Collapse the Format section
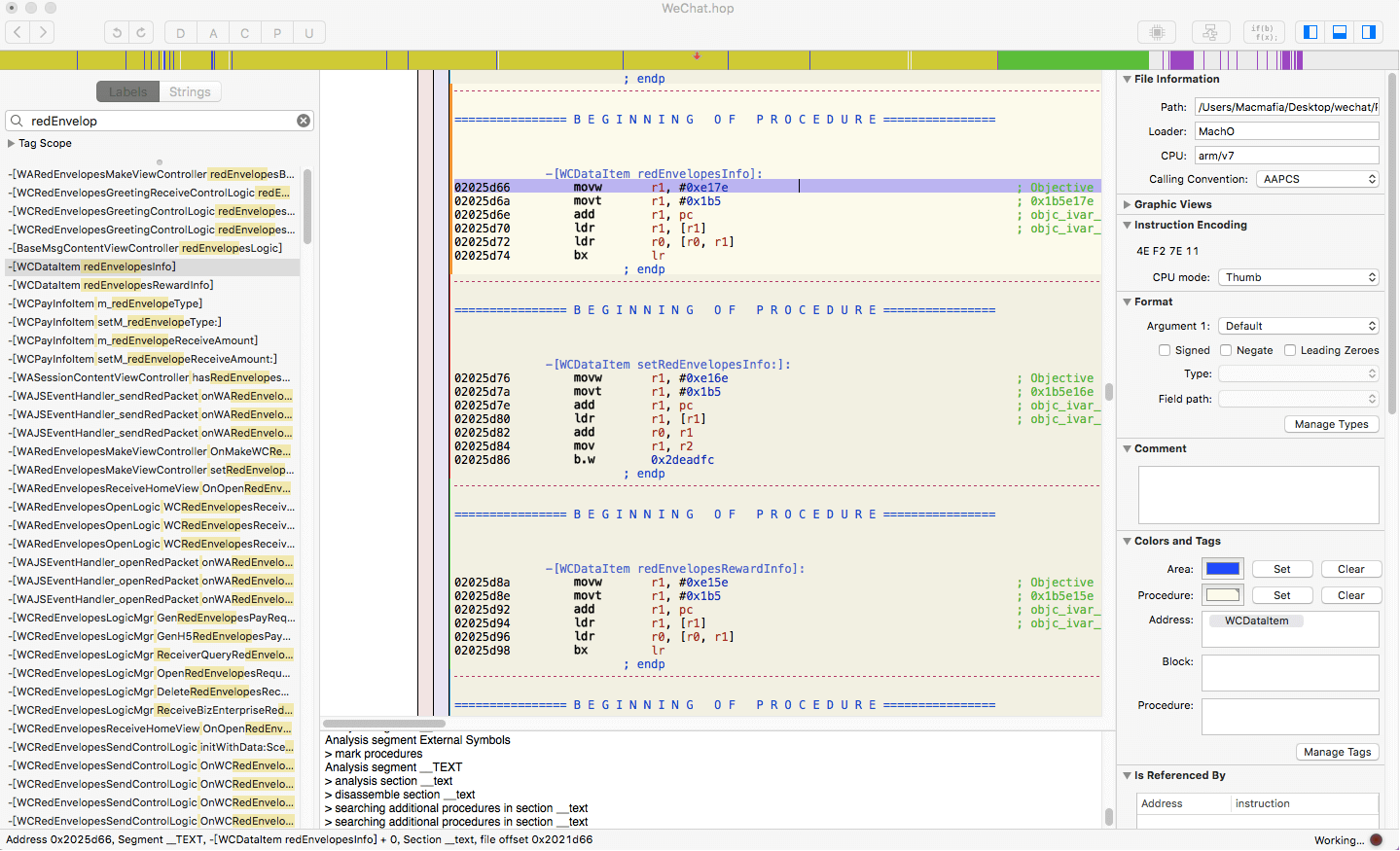 (x=1128, y=301)
